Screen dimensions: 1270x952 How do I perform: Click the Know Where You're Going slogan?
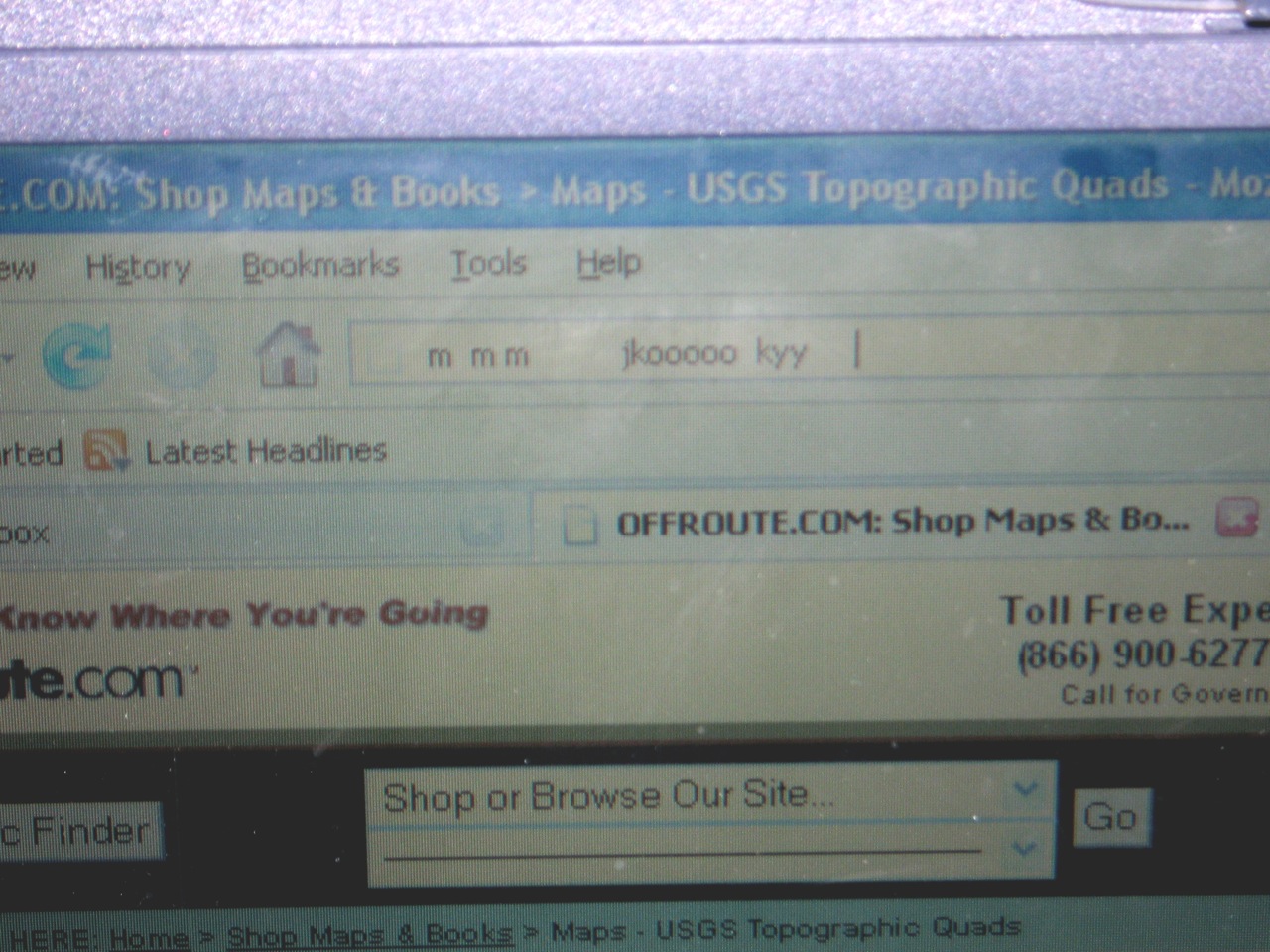244,615
